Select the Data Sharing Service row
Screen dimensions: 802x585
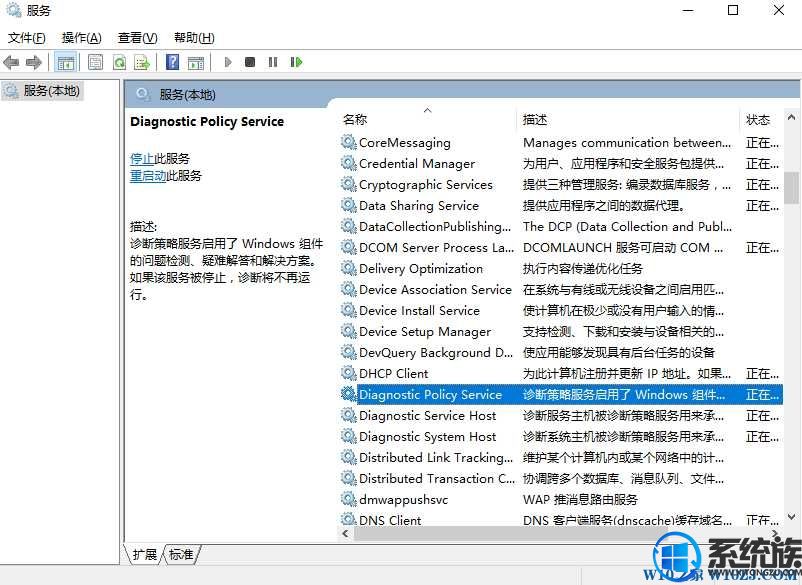(x=561, y=206)
